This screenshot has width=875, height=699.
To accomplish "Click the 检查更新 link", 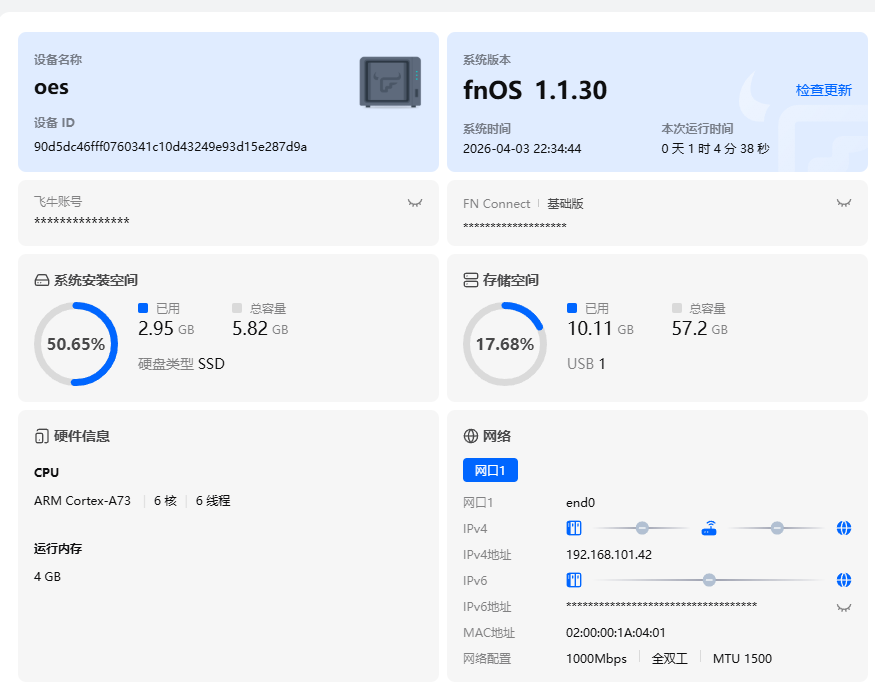I will pyautogui.click(x=824, y=90).
